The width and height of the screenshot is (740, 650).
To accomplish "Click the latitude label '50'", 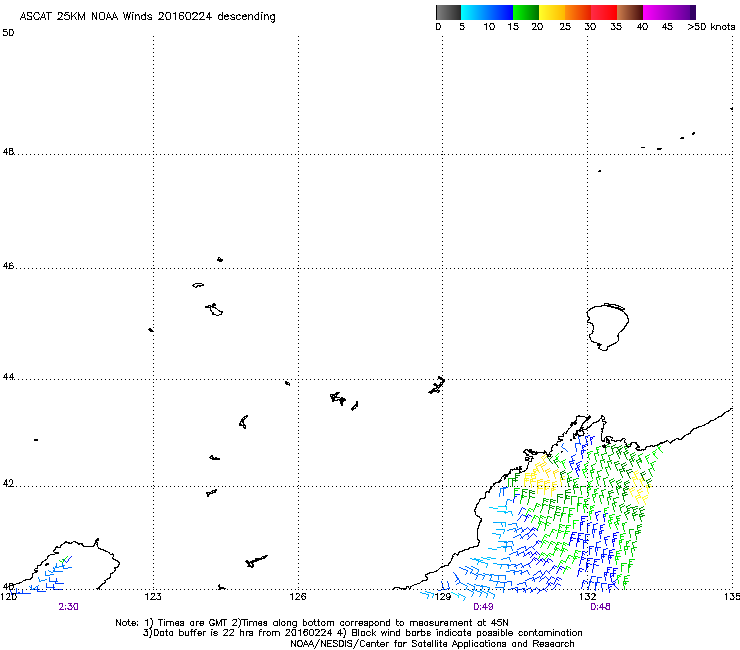I will 8,33.
